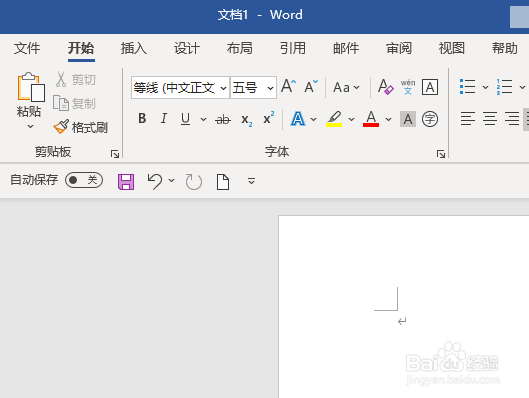Toggle bold formatting
This screenshot has height=398, width=529.
(x=142, y=118)
